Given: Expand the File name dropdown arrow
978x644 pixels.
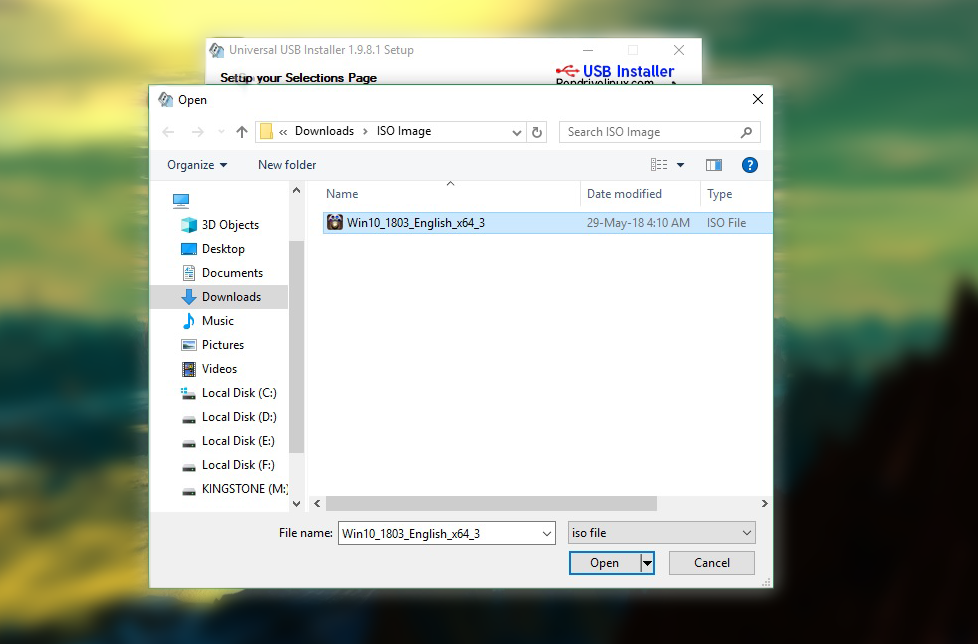Looking at the screenshot, I should coord(546,534).
